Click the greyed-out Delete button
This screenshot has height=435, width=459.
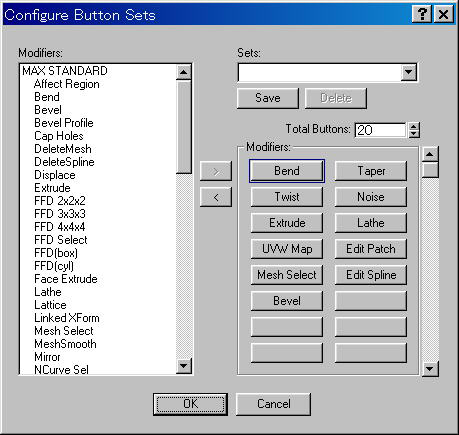pyautogui.click(x=336, y=98)
